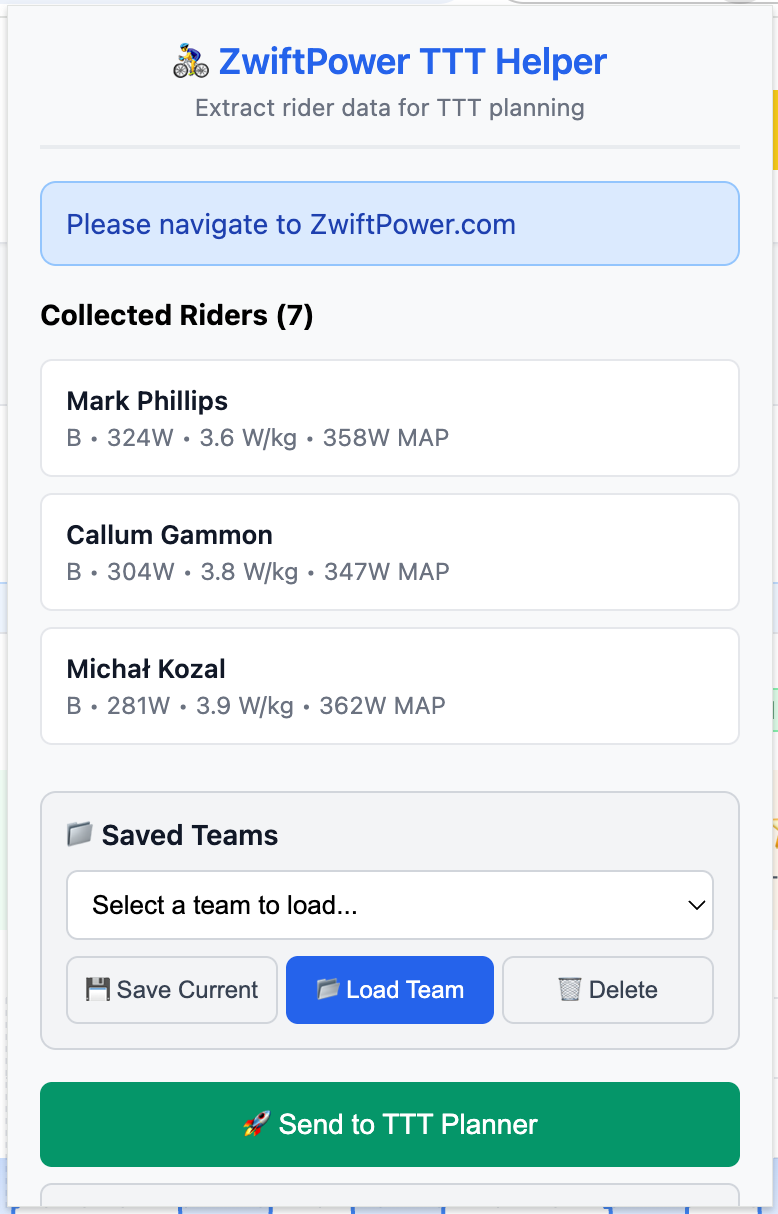
Task: Click the 'Please navigate to ZwiftPower.com' banner
Action: pos(389,224)
